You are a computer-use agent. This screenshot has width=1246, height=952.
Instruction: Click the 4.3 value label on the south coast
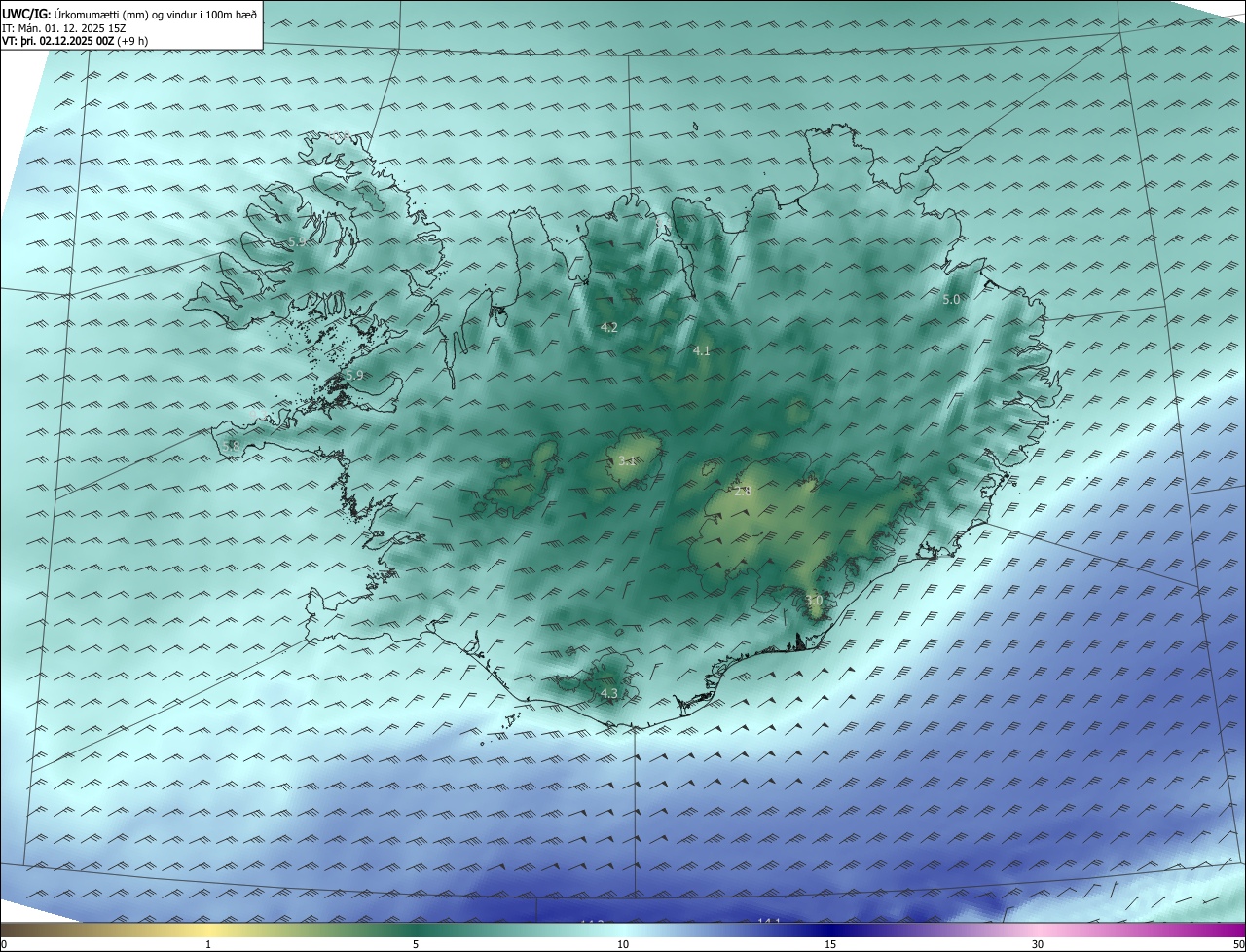pyautogui.click(x=609, y=693)
